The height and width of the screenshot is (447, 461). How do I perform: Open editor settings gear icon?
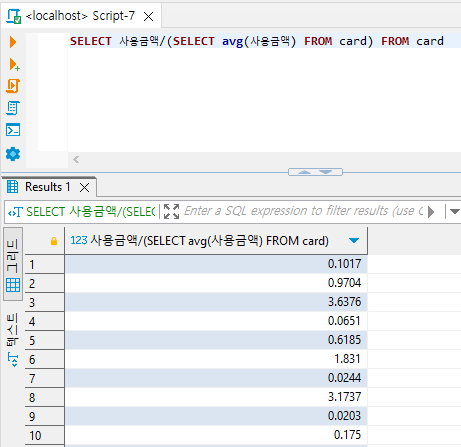13,154
